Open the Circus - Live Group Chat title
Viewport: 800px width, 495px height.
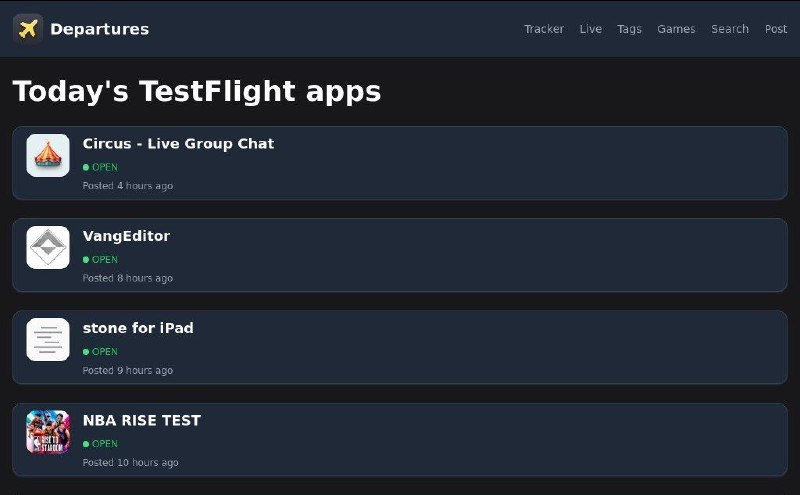(x=178, y=144)
